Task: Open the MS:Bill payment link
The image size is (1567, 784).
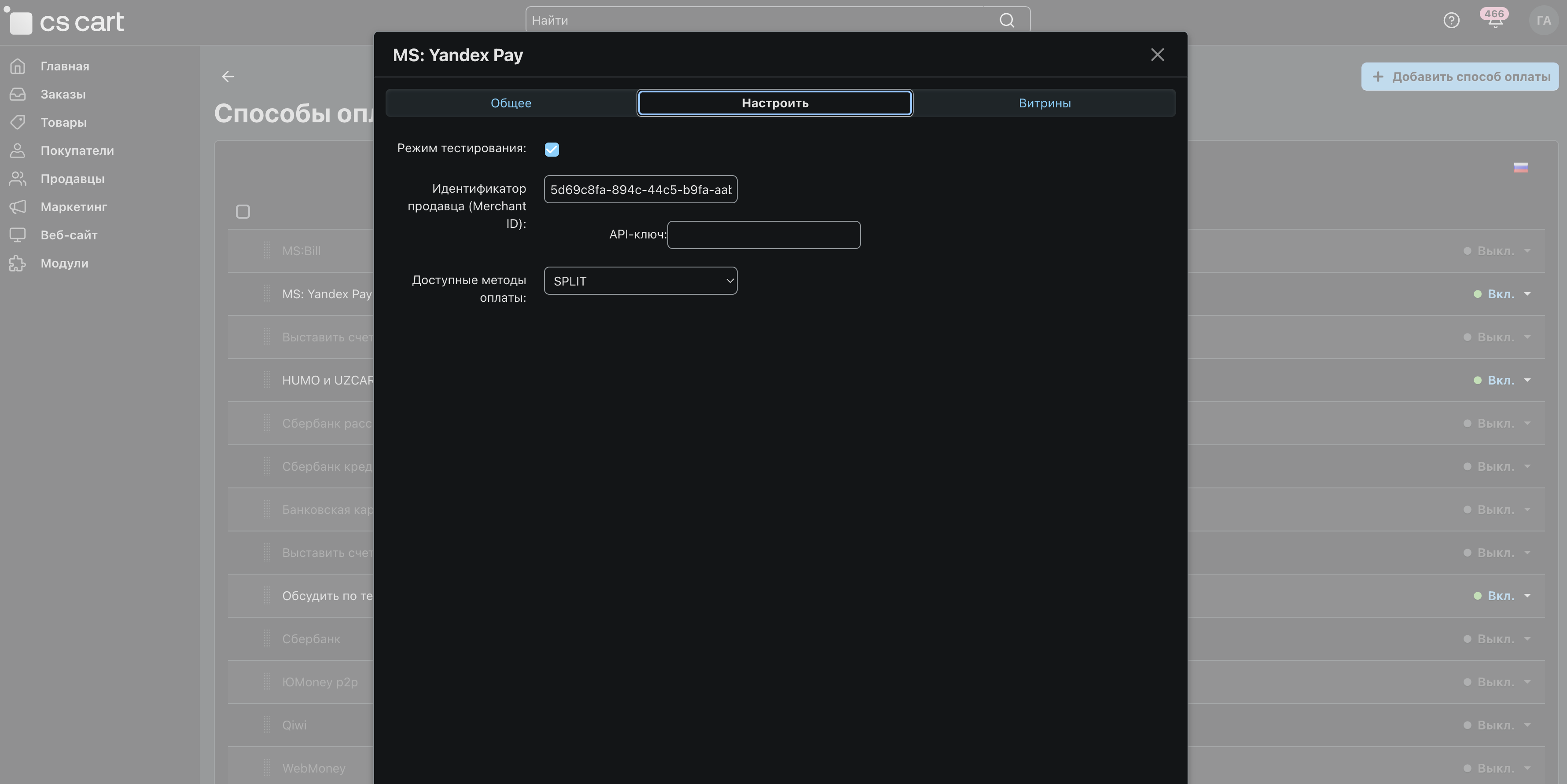Action: 301,251
